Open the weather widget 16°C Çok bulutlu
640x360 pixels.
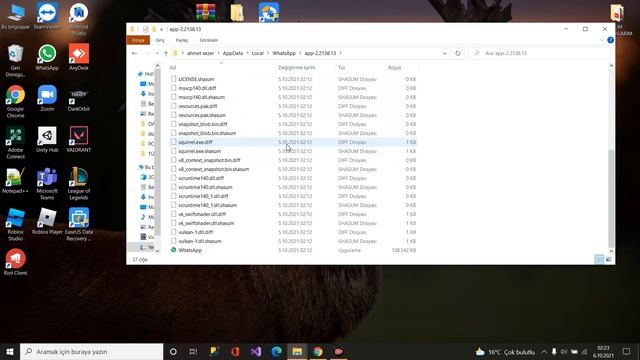[505, 351]
